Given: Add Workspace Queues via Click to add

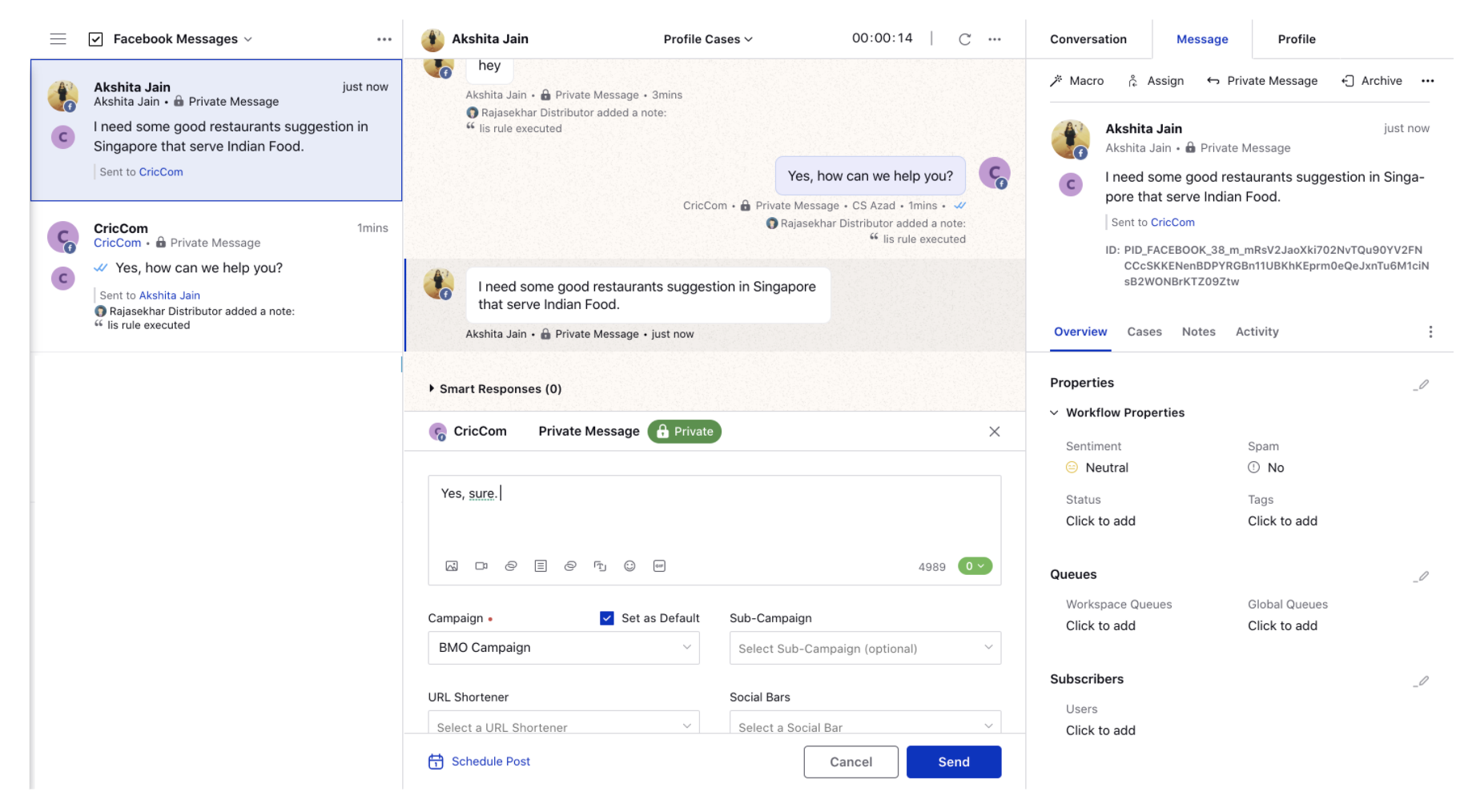Looking at the screenshot, I should (x=1100, y=626).
